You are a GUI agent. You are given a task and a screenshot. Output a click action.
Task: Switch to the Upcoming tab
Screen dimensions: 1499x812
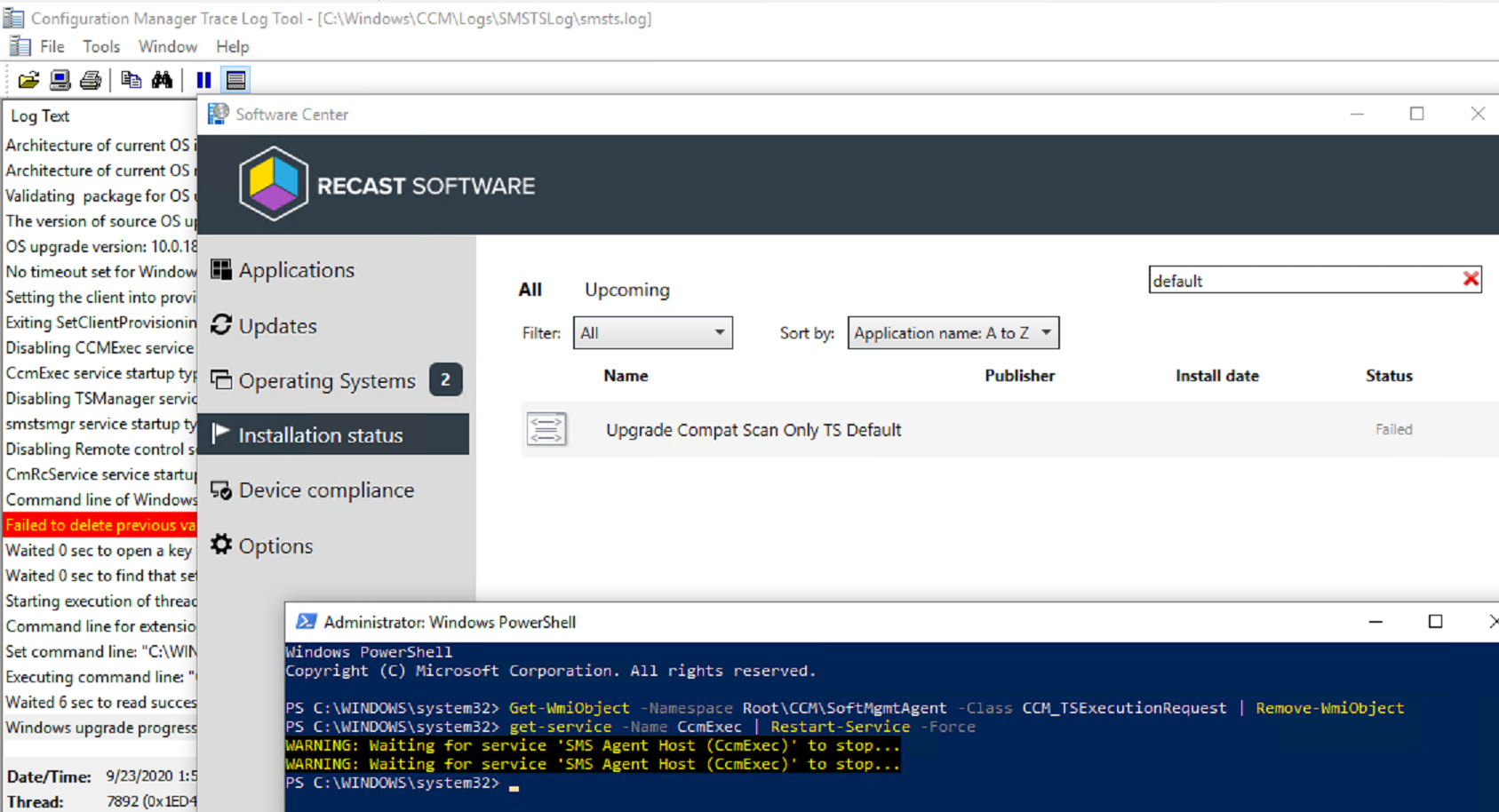pyautogui.click(x=626, y=290)
